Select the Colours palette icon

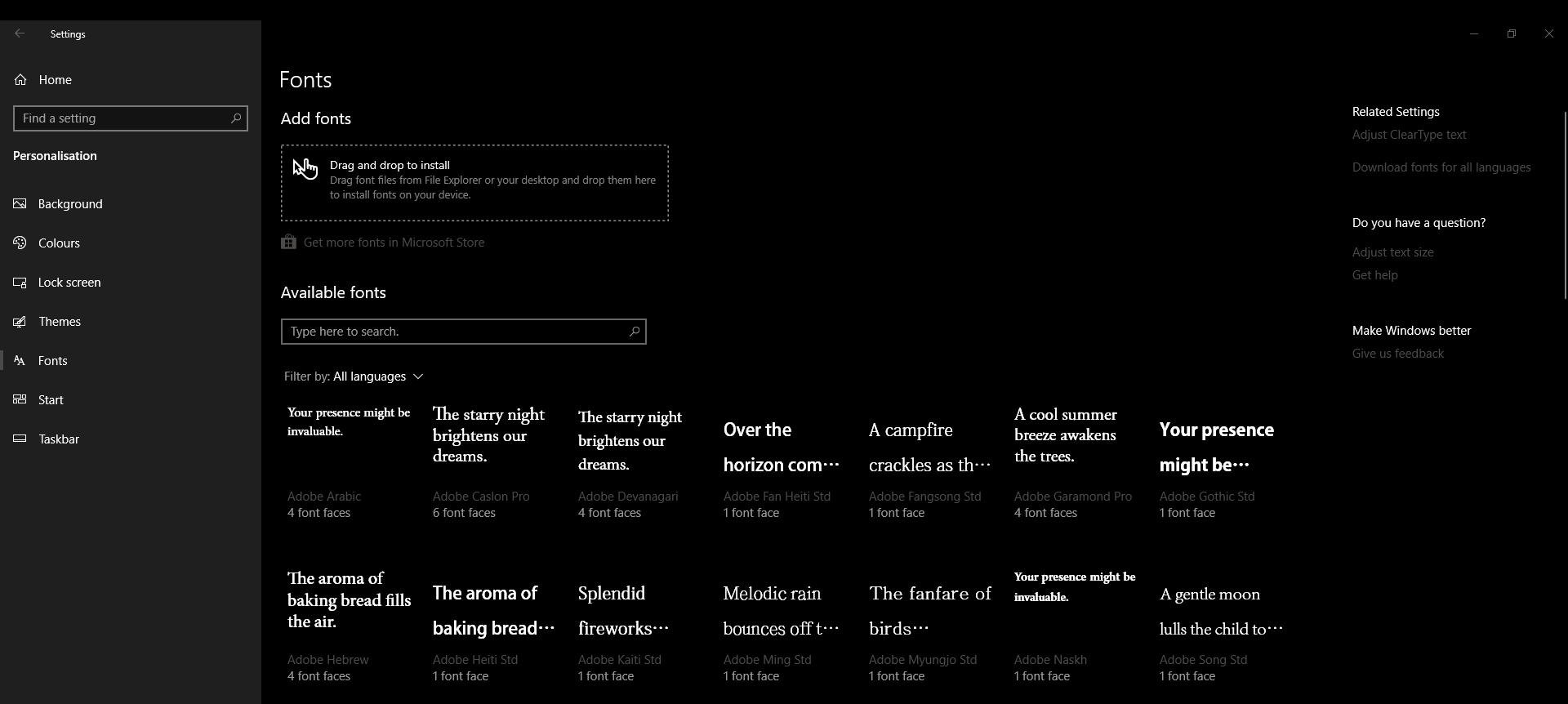click(x=20, y=243)
